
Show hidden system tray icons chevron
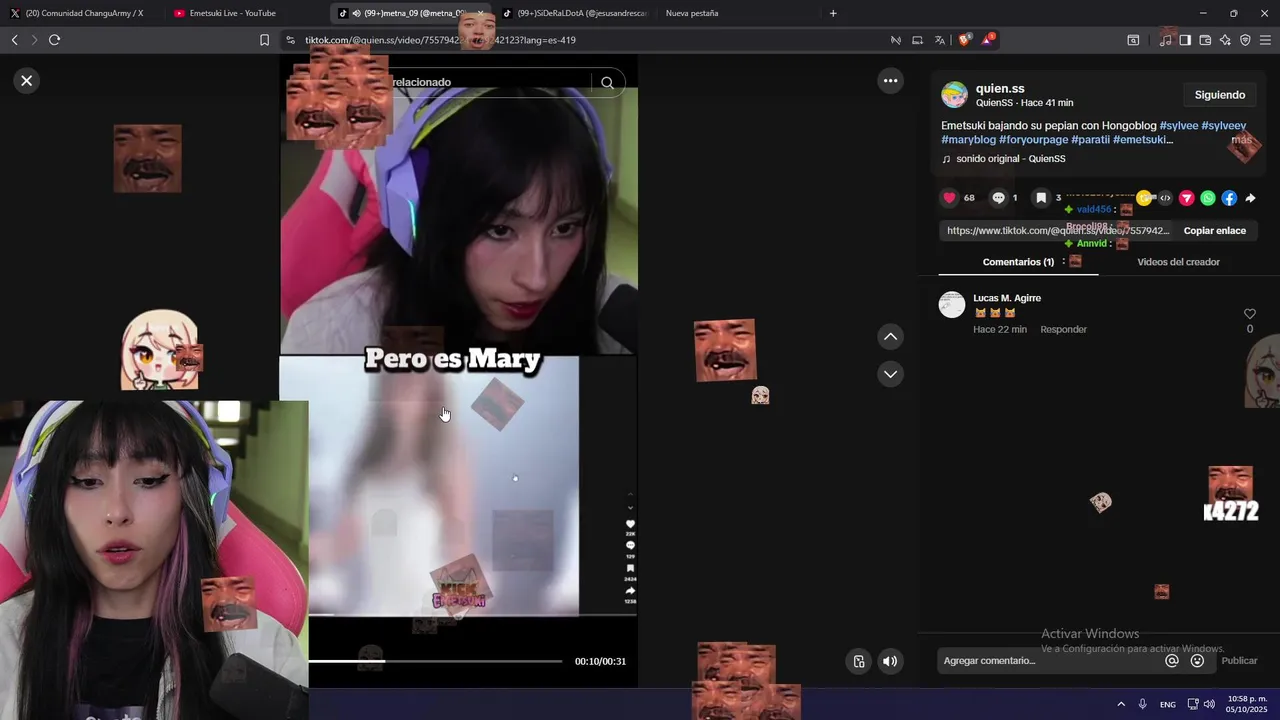click(x=1120, y=704)
